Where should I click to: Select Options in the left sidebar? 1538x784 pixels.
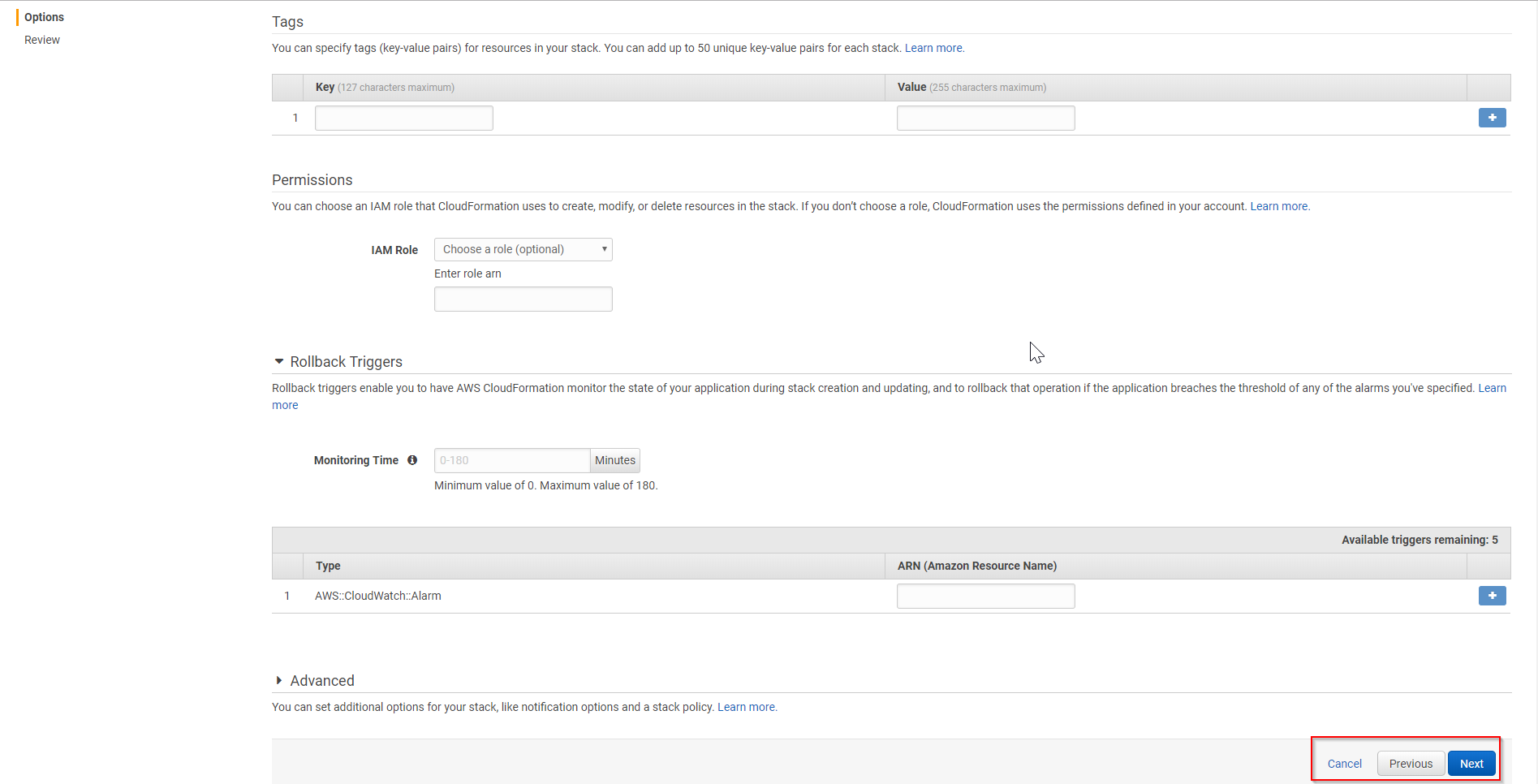coord(44,17)
